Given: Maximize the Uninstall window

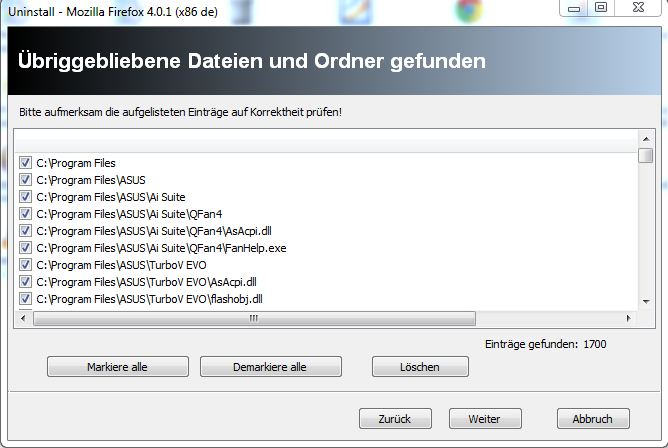Looking at the screenshot, I should pos(601,8).
